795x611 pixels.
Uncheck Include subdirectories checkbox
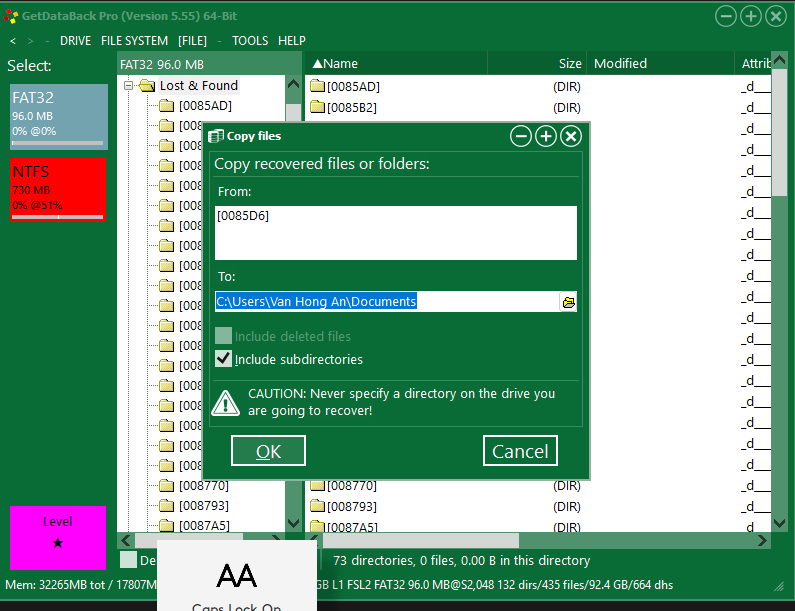(x=224, y=359)
